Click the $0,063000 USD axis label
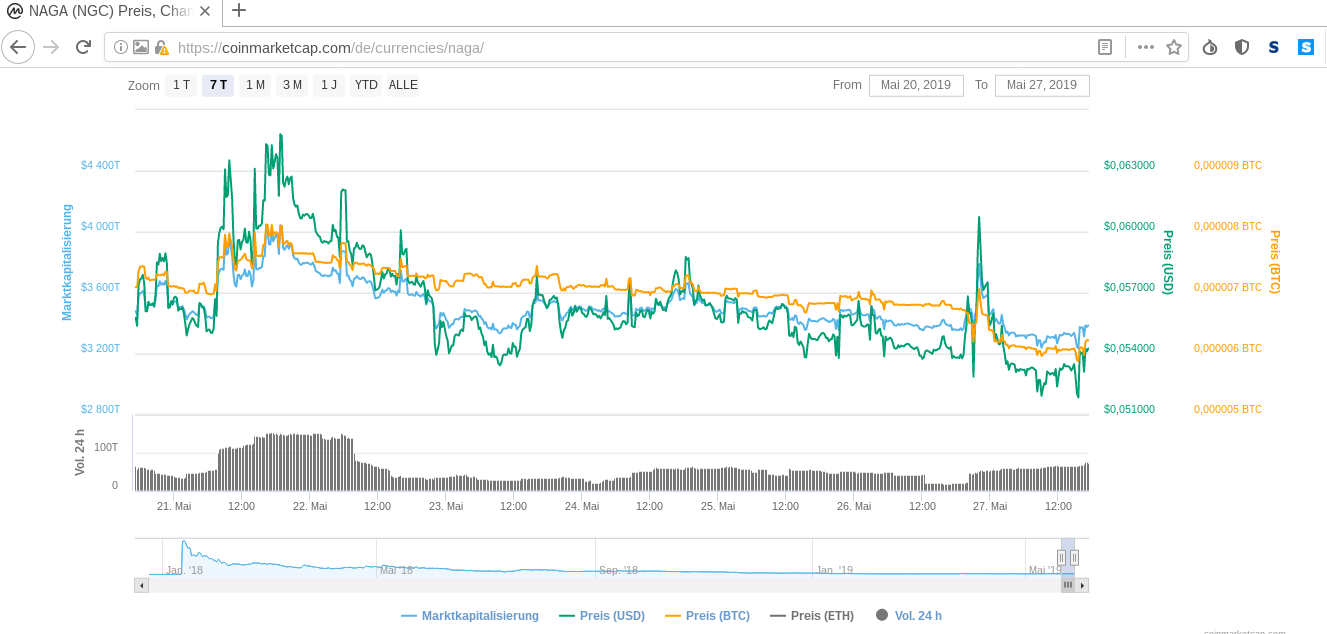Viewport: 1327px width, 634px height. tap(1129, 165)
